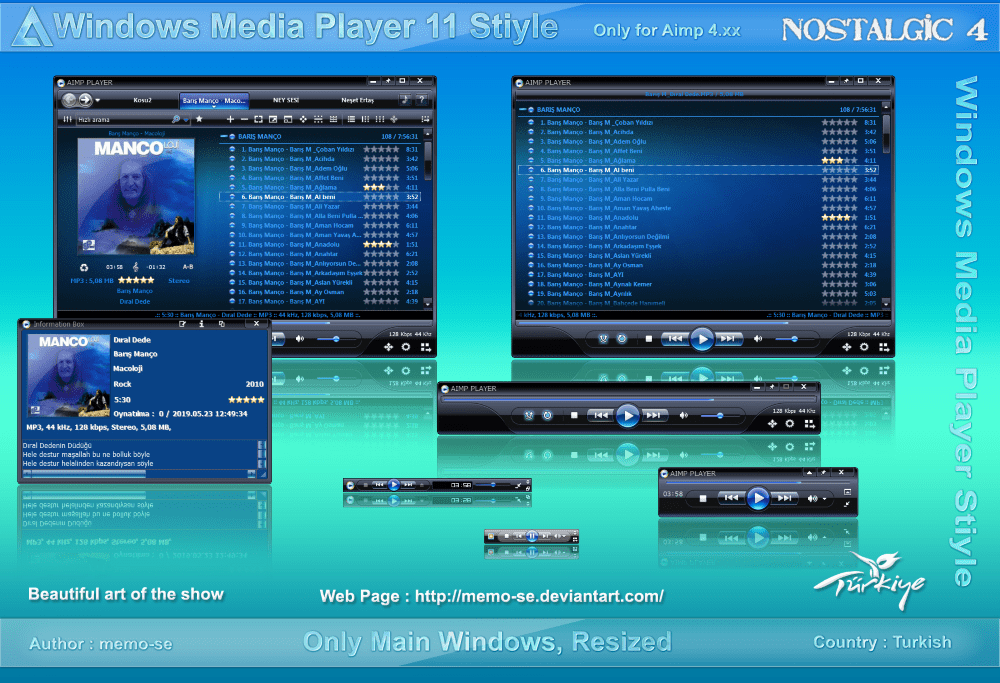Open the quick search options dropdown arrow

pos(186,120)
